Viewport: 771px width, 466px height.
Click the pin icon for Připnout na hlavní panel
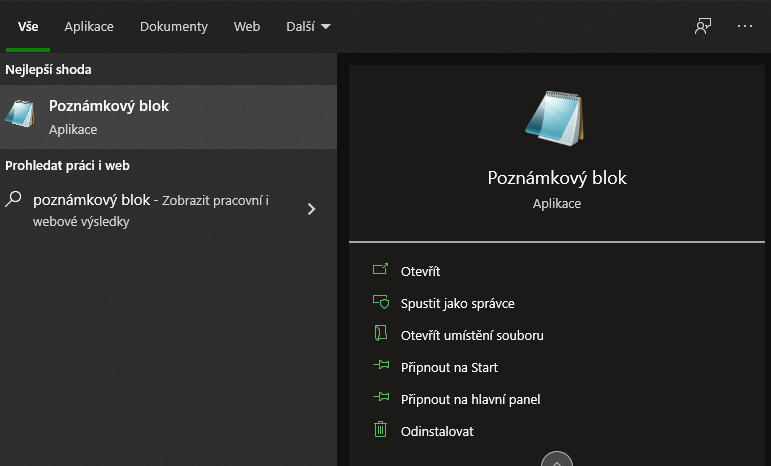(380, 398)
